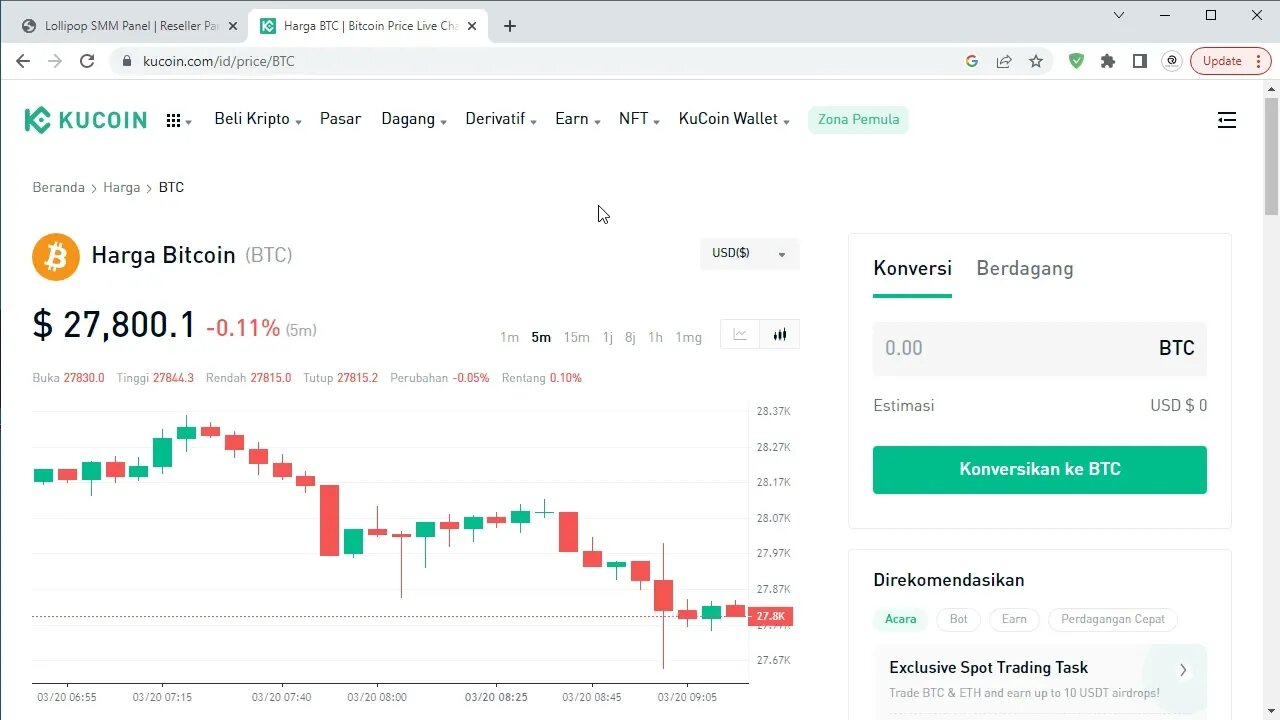1280x720 pixels.
Task: Open the USD($) currency dropdown
Action: pos(750,254)
